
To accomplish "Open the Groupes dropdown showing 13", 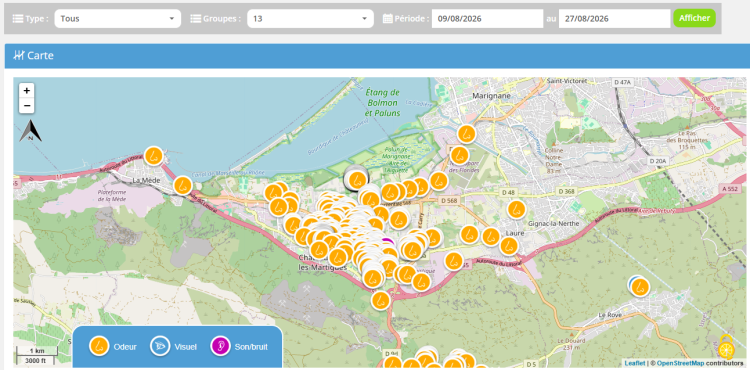I will (310, 19).
